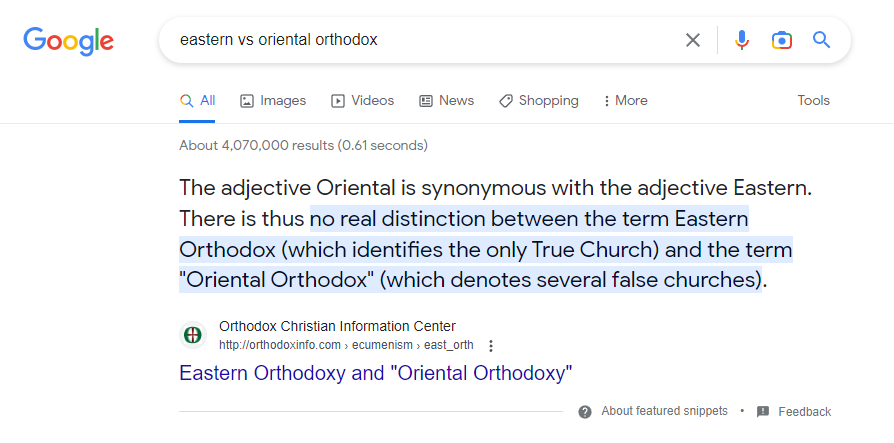Go to Google homepage via logo

68,41
